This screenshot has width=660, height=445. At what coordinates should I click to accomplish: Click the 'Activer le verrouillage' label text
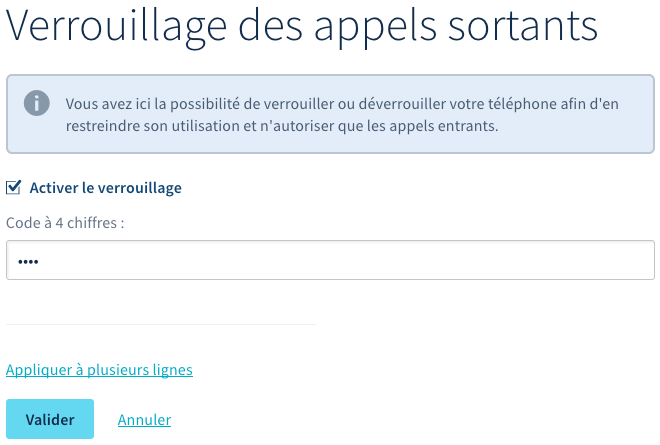click(105, 188)
